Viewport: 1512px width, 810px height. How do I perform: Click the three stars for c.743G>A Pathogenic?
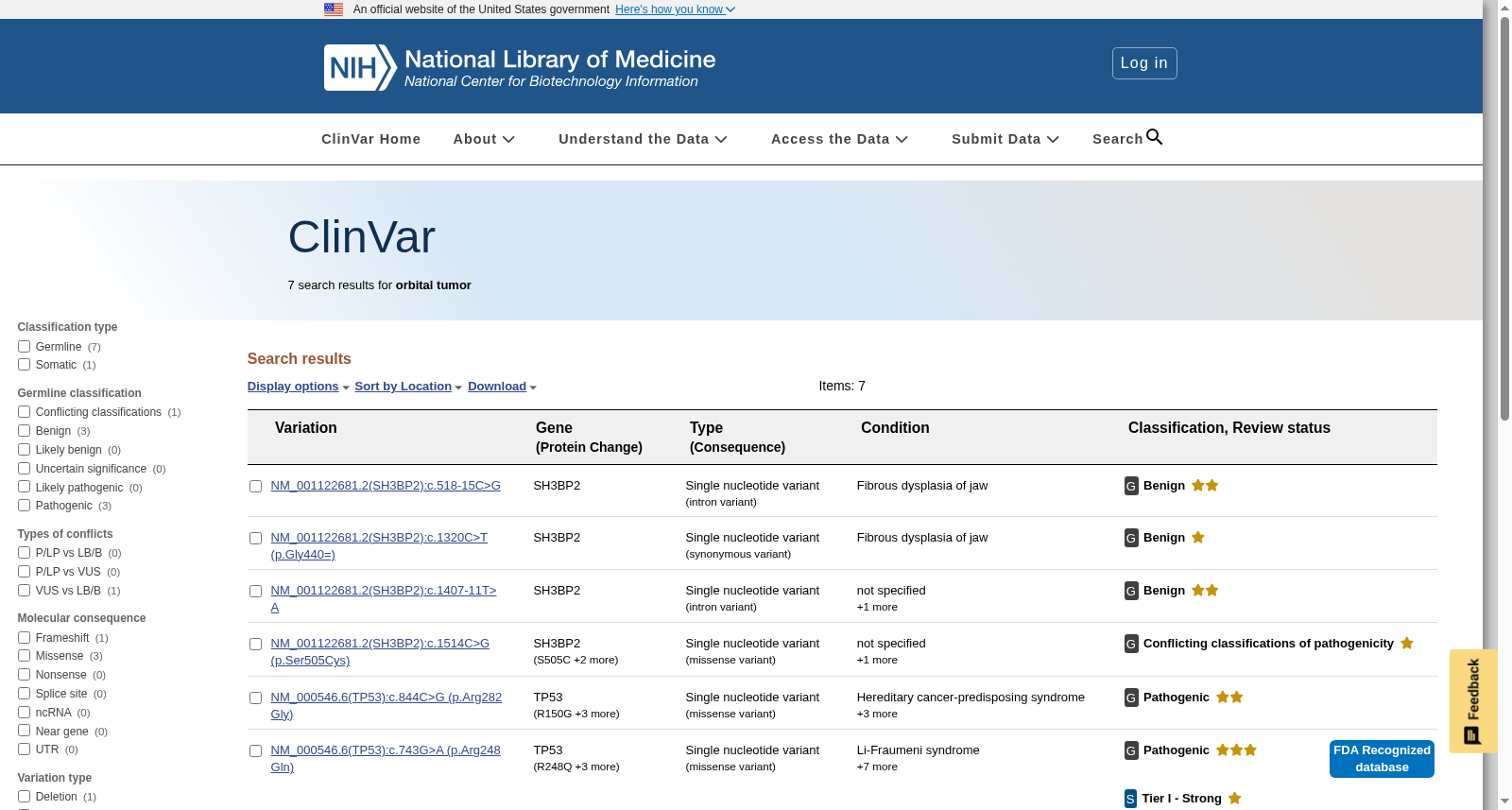(x=1236, y=750)
